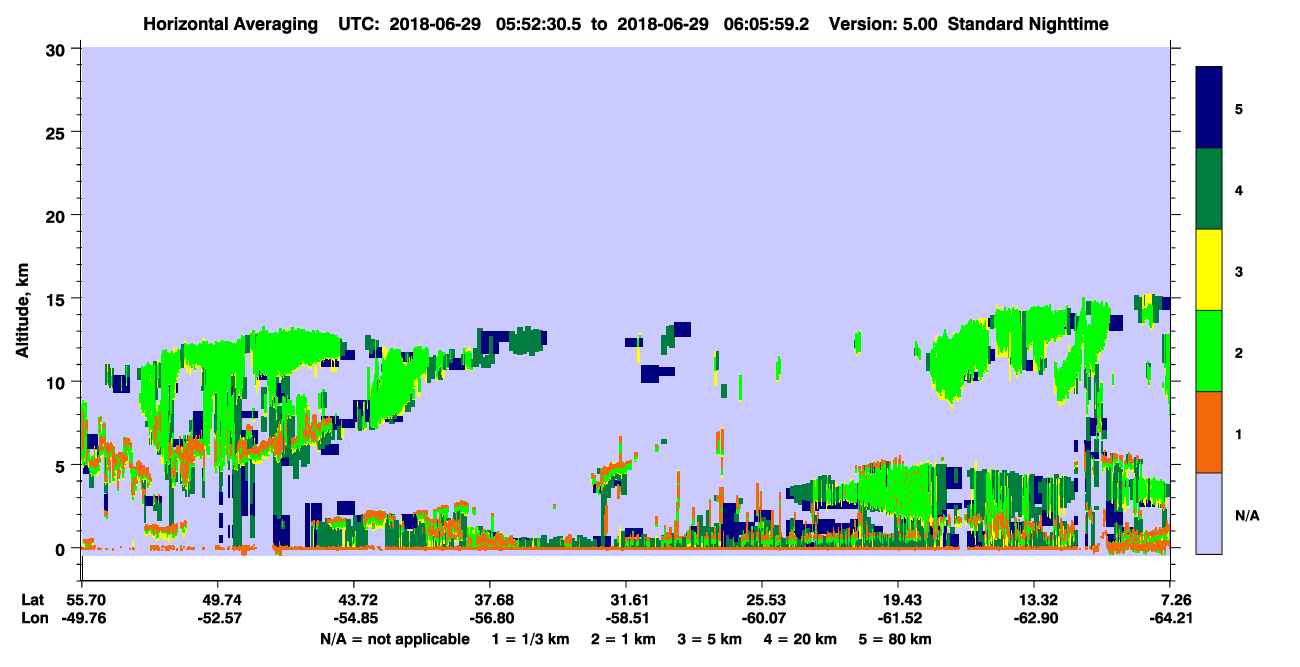The width and height of the screenshot is (1300, 667).
Task: Click the end time '06:05:59.2' in the title
Action: tap(764, 23)
